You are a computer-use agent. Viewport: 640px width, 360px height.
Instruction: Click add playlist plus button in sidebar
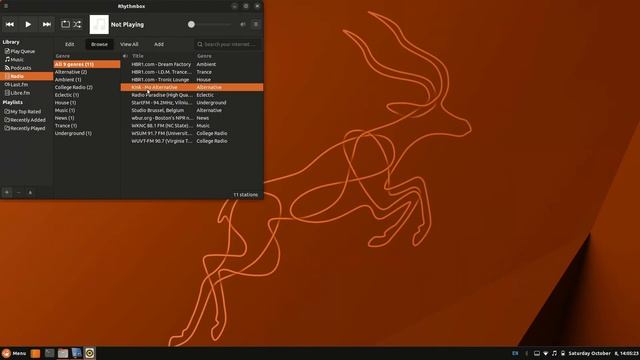pyautogui.click(x=7, y=192)
